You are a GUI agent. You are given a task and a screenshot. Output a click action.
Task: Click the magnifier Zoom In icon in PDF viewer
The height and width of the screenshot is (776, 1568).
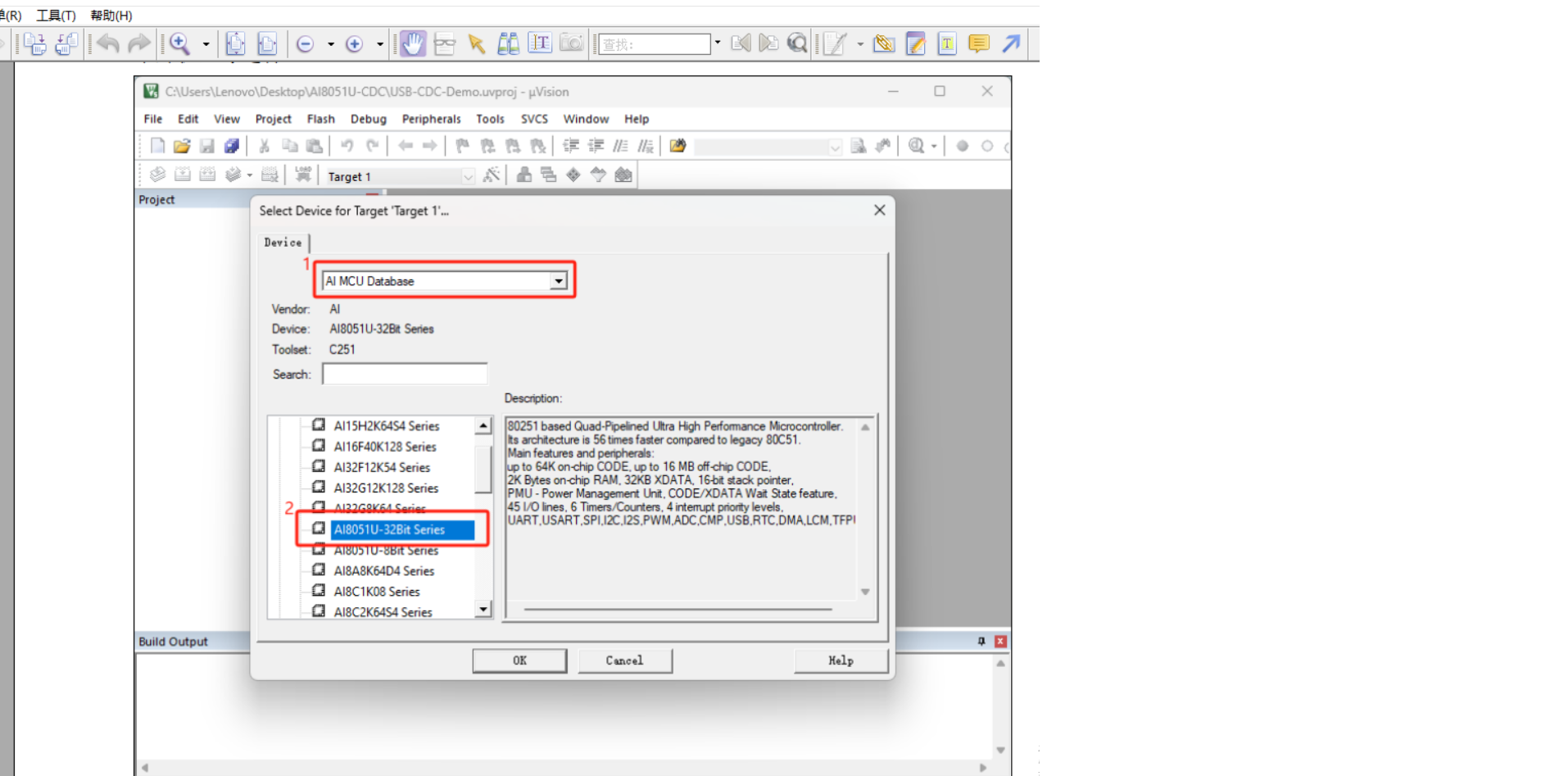[x=179, y=43]
